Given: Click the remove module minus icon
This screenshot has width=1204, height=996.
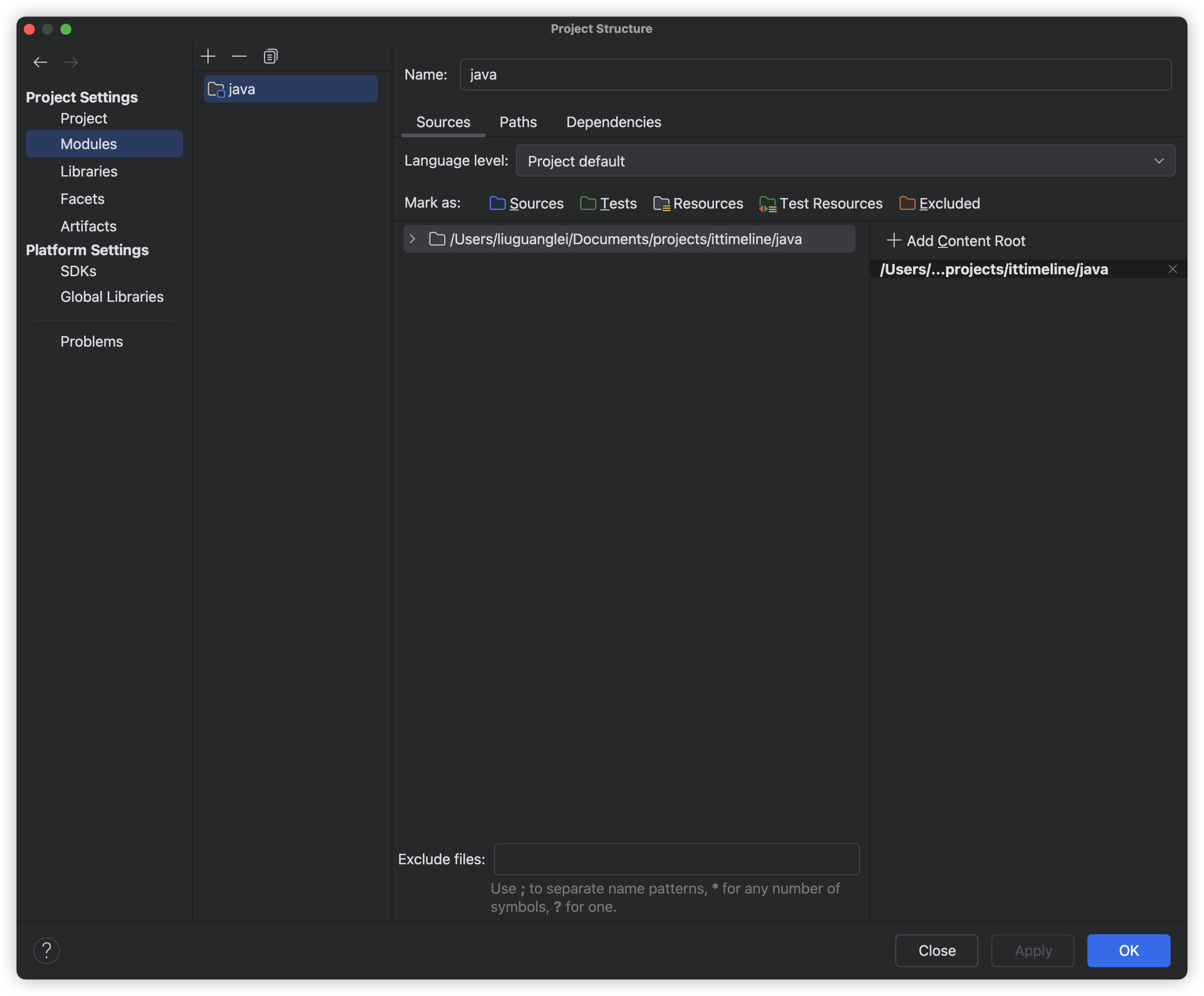Looking at the screenshot, I should click(x=239, y=56).
